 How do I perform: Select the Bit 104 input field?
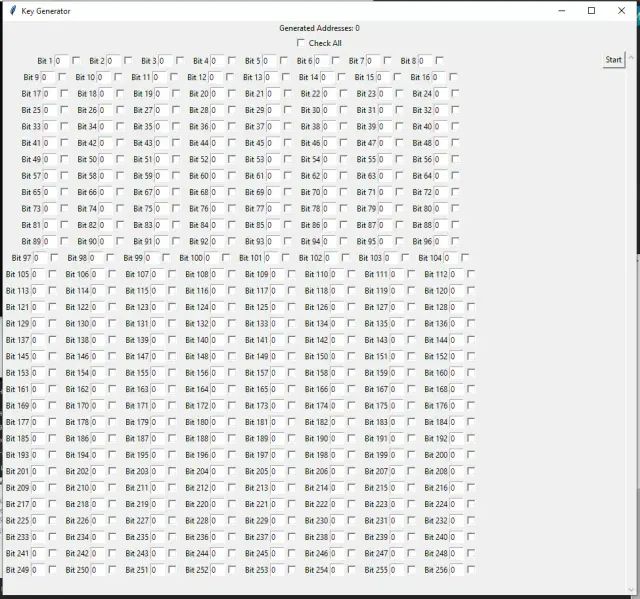(451, 258)
